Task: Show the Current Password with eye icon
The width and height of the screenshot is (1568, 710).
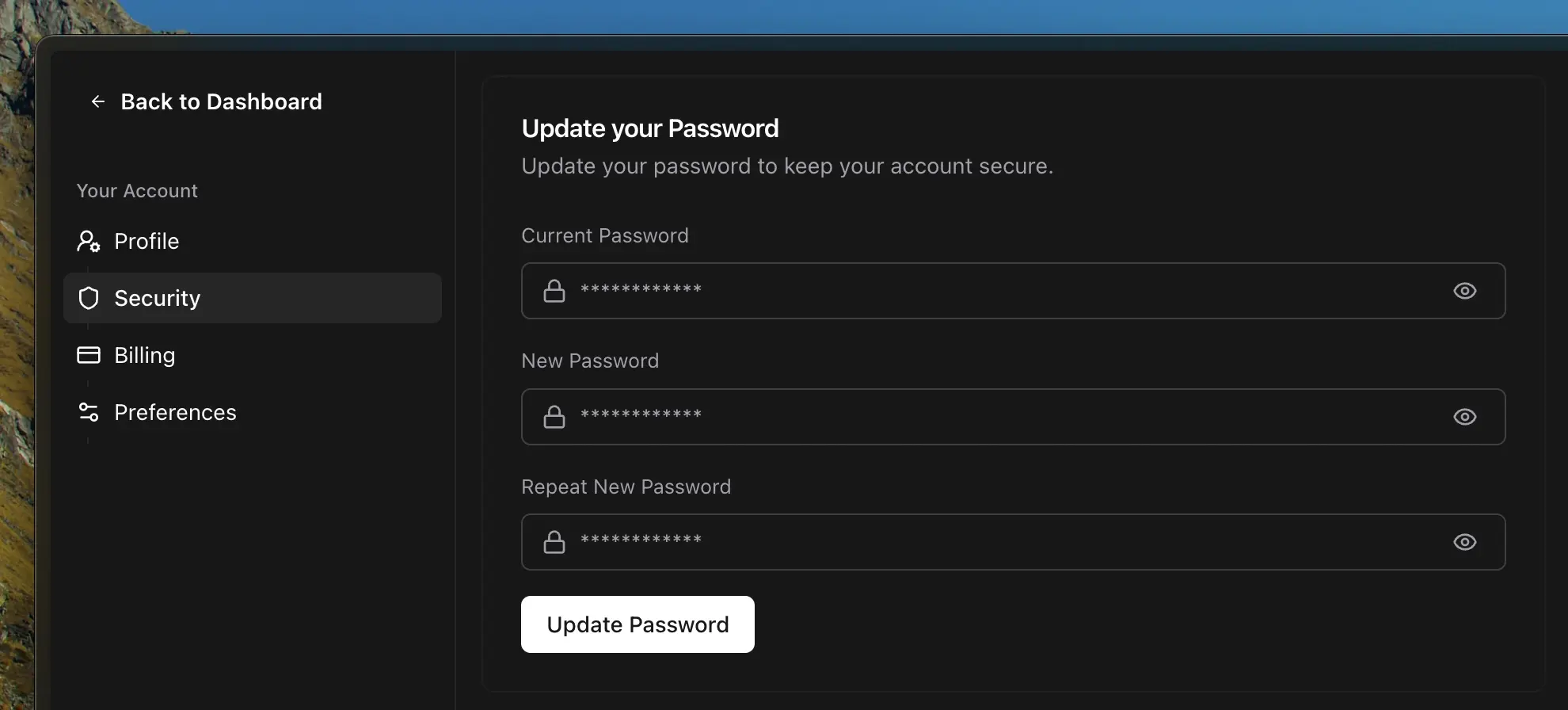Action: click(x=1464, y=291)
